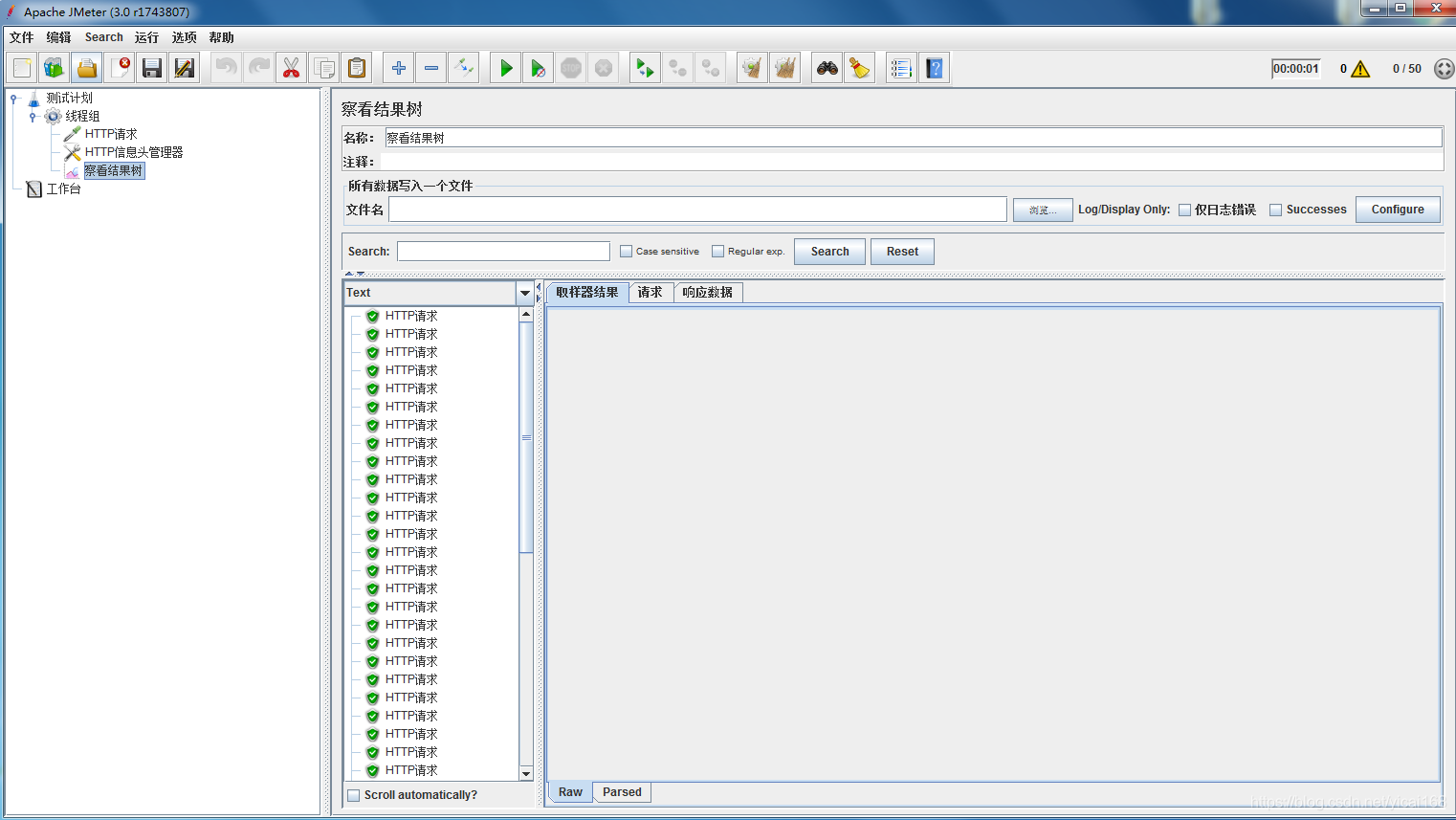Open the Function Helper list icon
This screenshot has width=1456, height=820.
(x=901, y=68)
